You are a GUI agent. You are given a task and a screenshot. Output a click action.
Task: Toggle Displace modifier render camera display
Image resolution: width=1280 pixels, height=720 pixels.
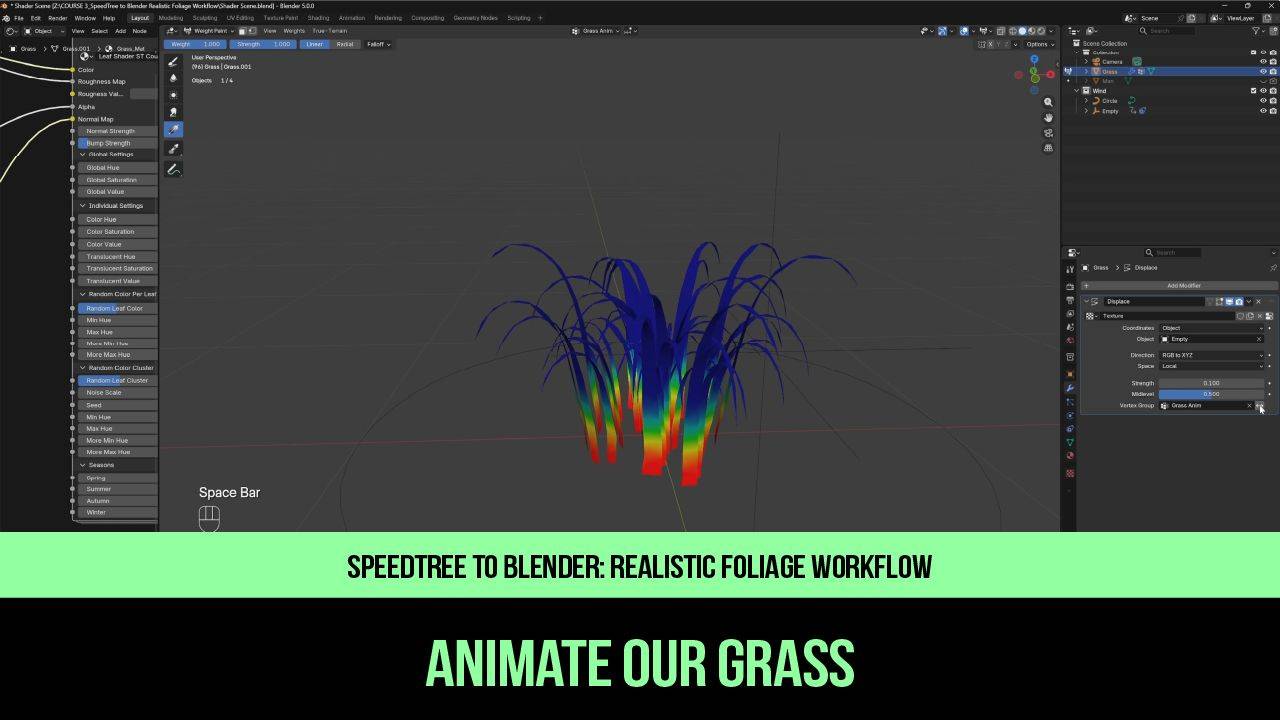(1239, 301)
